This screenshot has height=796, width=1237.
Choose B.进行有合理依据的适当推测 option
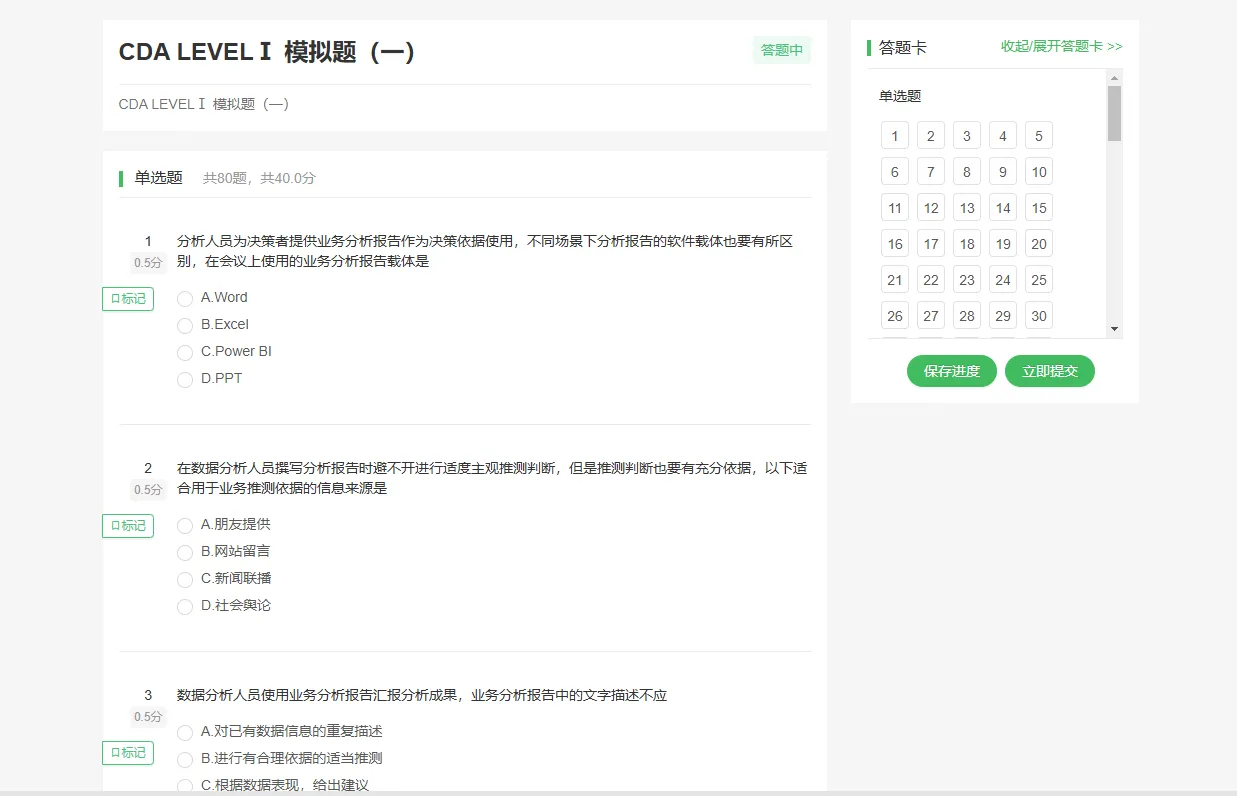(x=185, y=759)
